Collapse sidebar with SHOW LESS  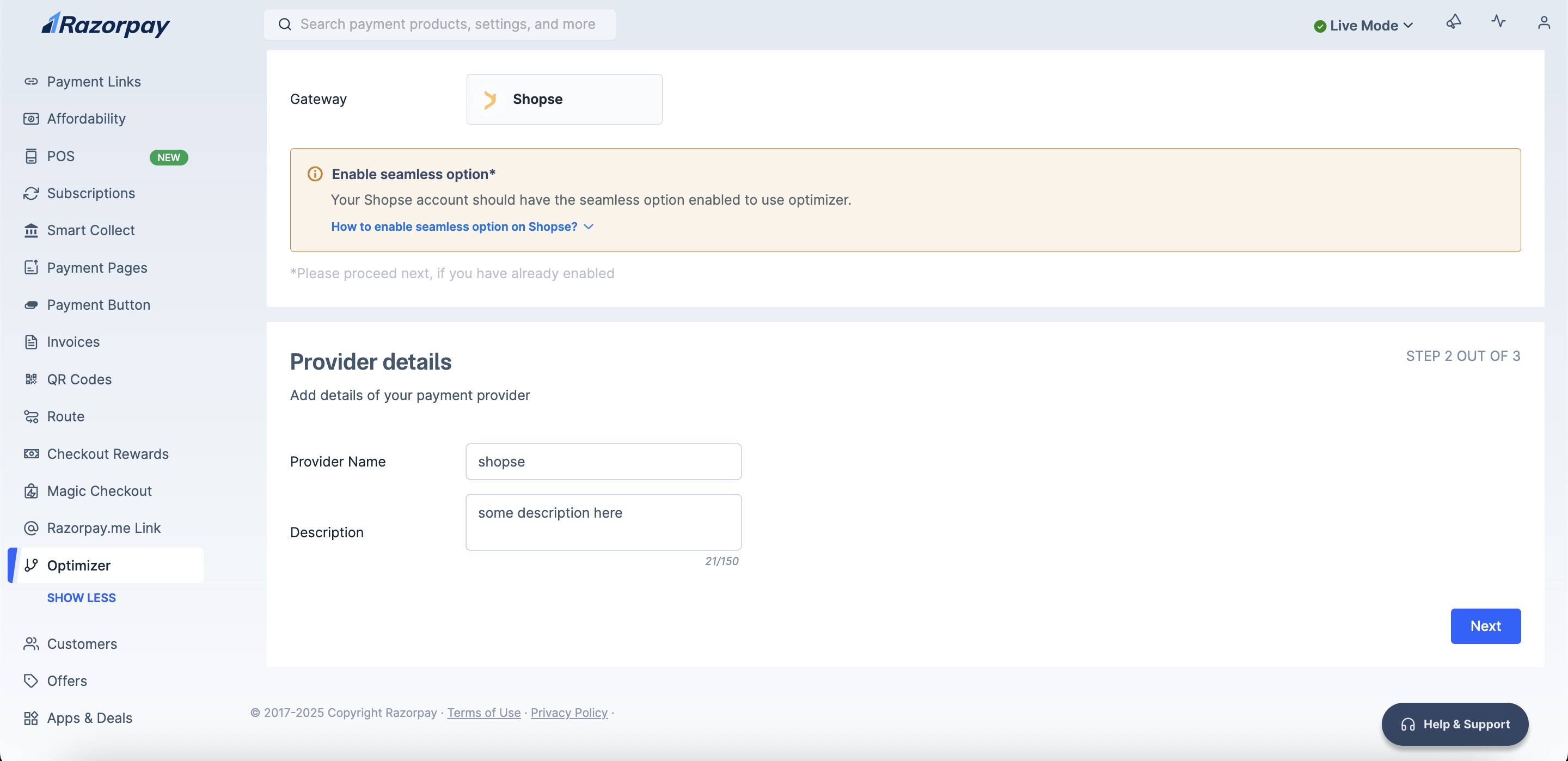click(82, 598)
